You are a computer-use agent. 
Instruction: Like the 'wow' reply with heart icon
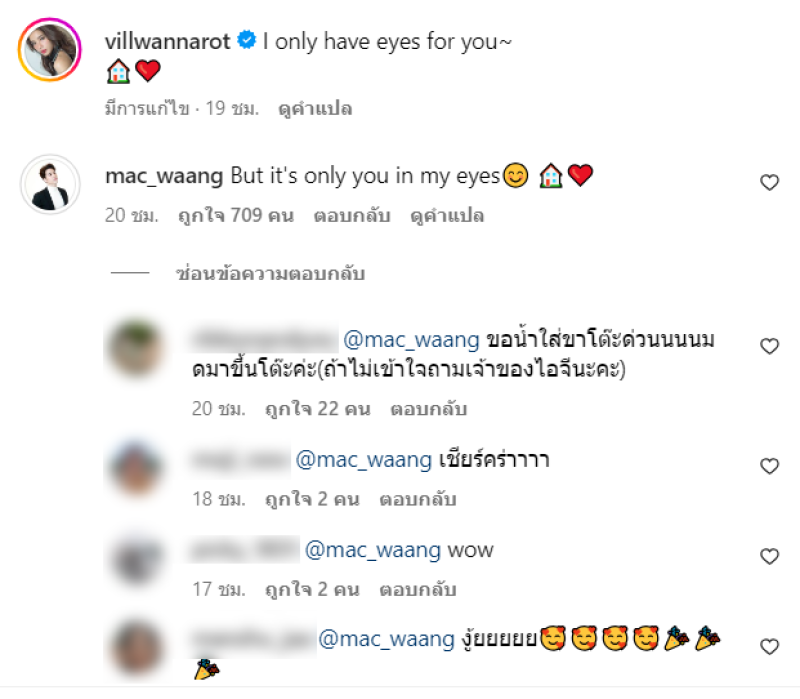pos(769,556)
